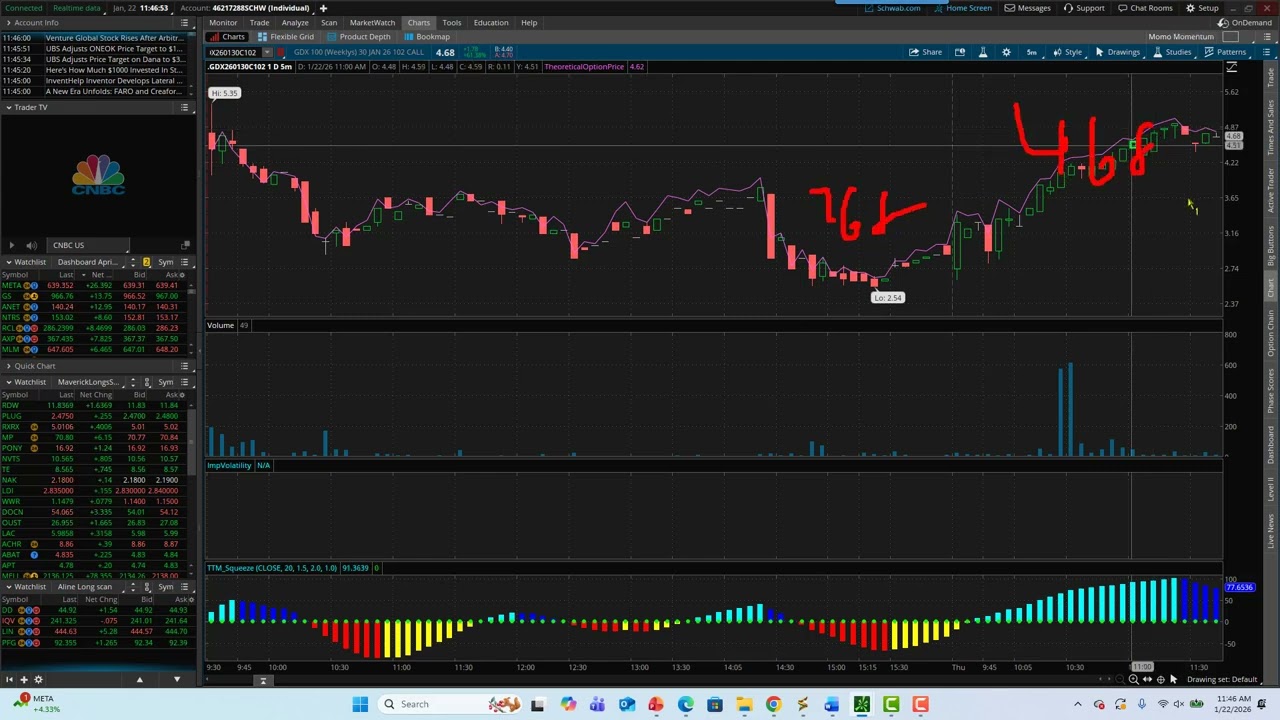The width and height of the screenshot is (1280, 720).
Task: Open the Account Info gadget menu
Action: [x=185, y=22]
